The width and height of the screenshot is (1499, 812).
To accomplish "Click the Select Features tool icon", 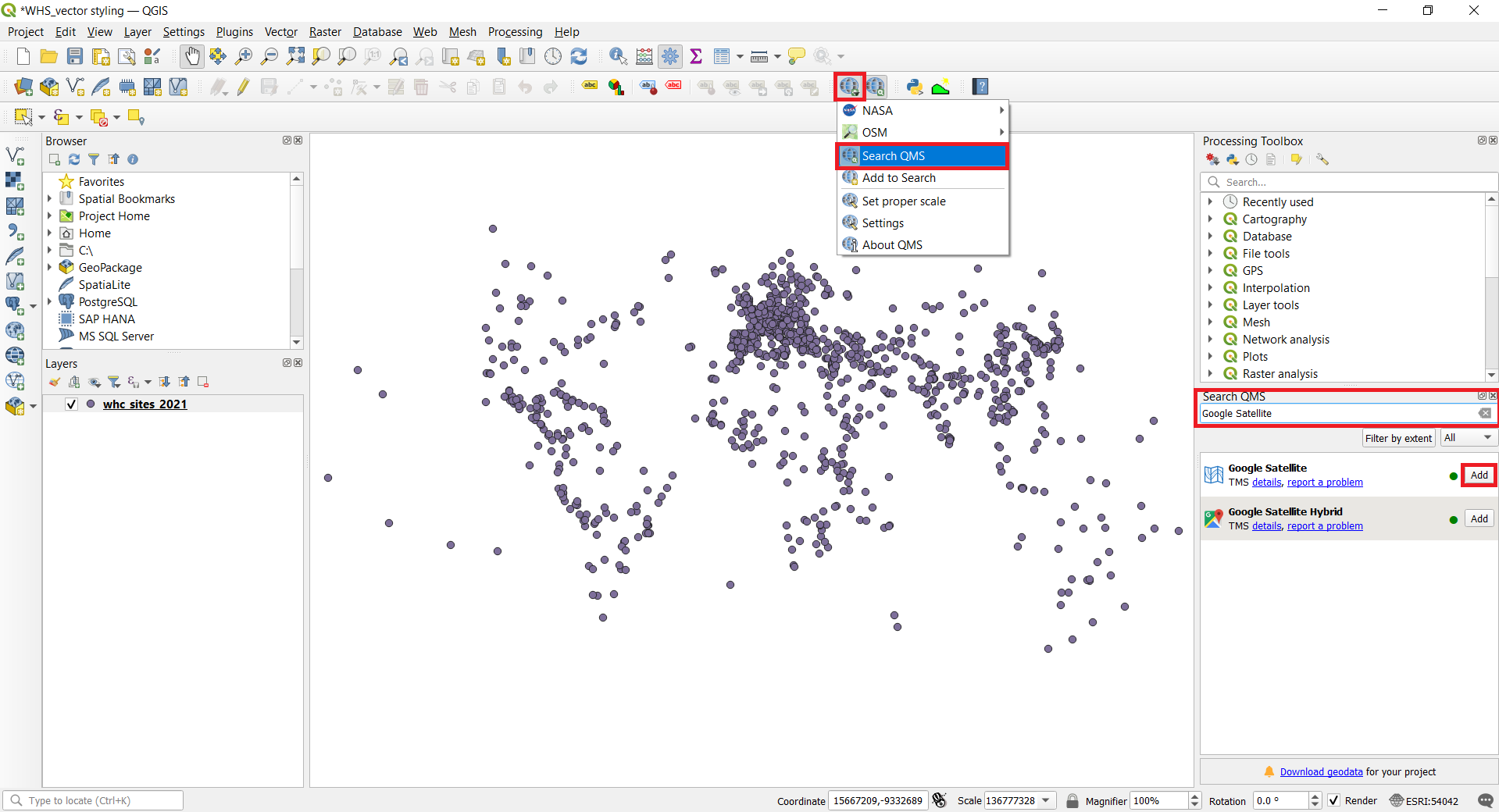I will click(x=23, y=117).
